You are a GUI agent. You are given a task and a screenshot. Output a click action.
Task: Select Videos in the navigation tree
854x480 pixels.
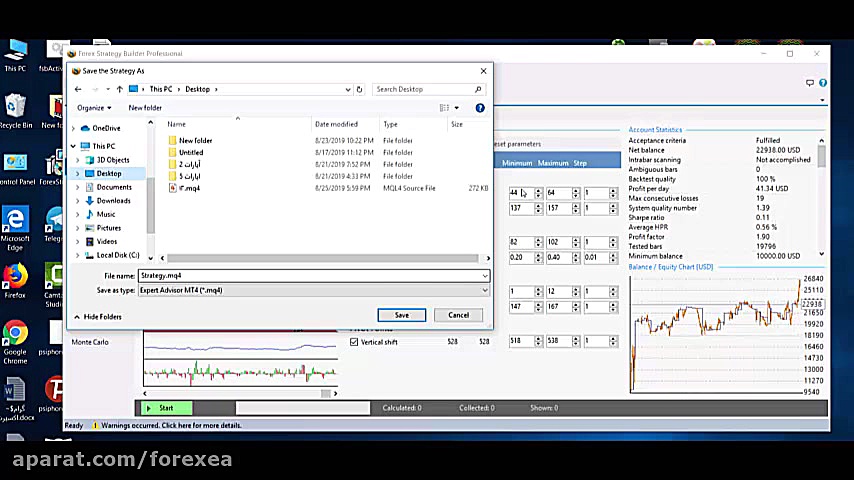click(102, 241)
